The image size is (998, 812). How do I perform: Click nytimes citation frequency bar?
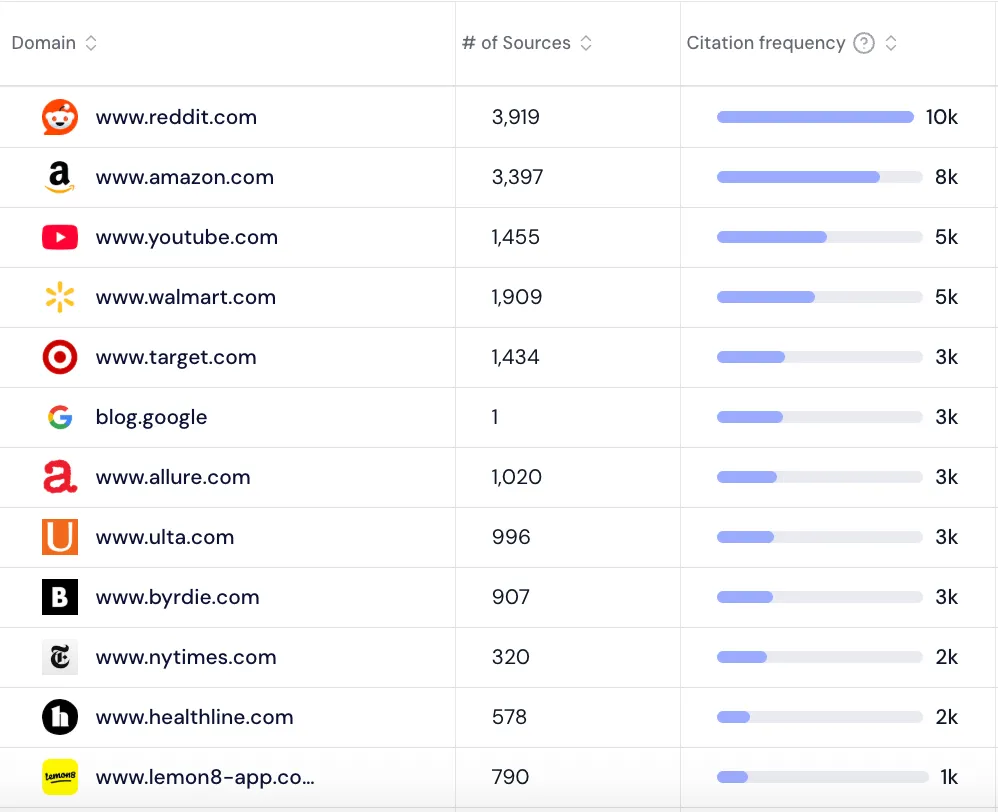(x=820, y=657)
